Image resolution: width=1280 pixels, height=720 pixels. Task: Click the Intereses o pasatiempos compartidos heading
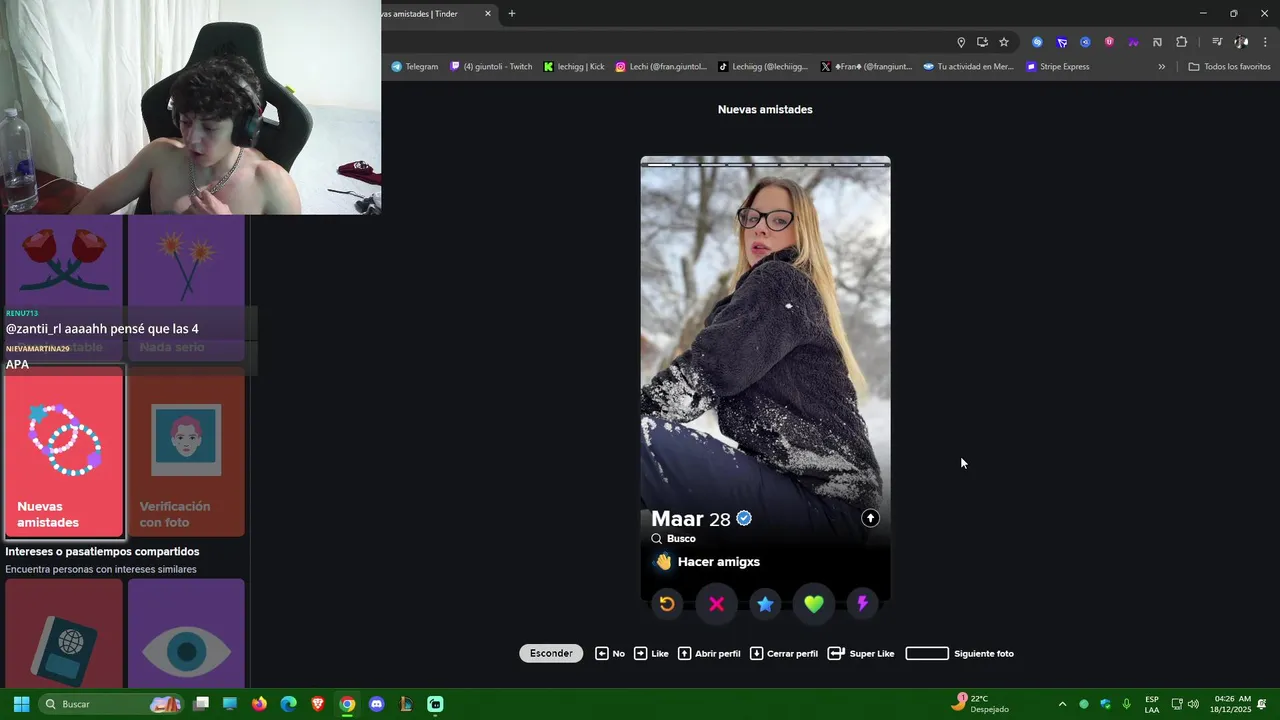(102, 552)
